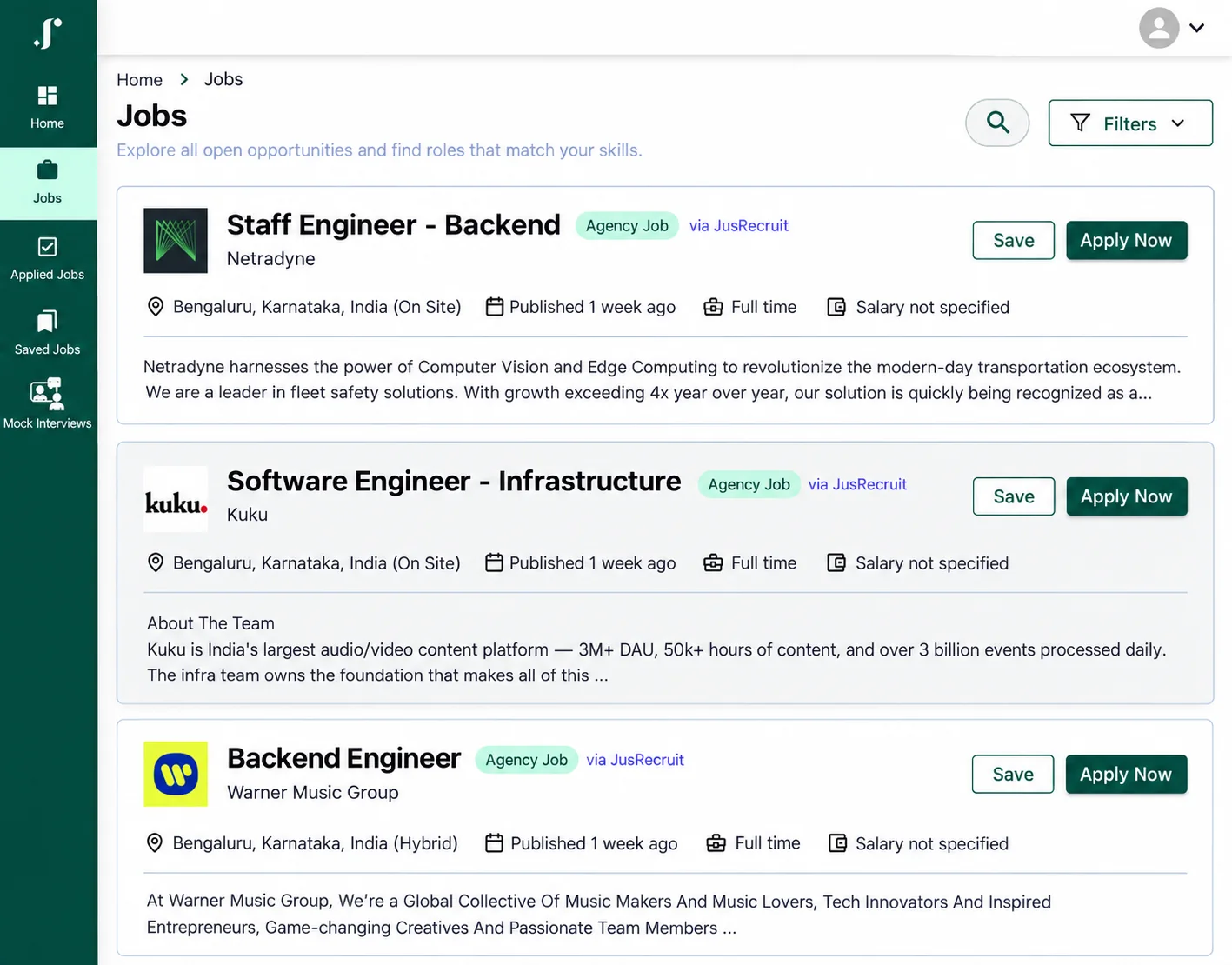1232x965 pixels.
Task: Click salary wallet icon on Kuku job
Action: click(836, 562)
